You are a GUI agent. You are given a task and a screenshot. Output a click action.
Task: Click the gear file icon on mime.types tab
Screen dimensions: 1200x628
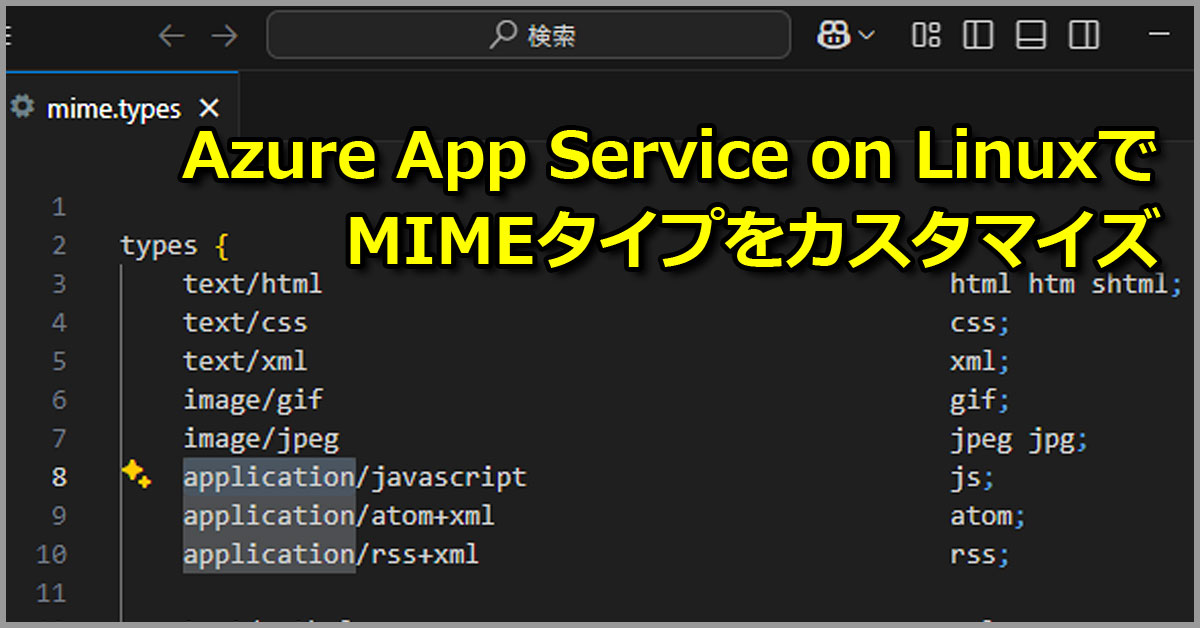21,107
